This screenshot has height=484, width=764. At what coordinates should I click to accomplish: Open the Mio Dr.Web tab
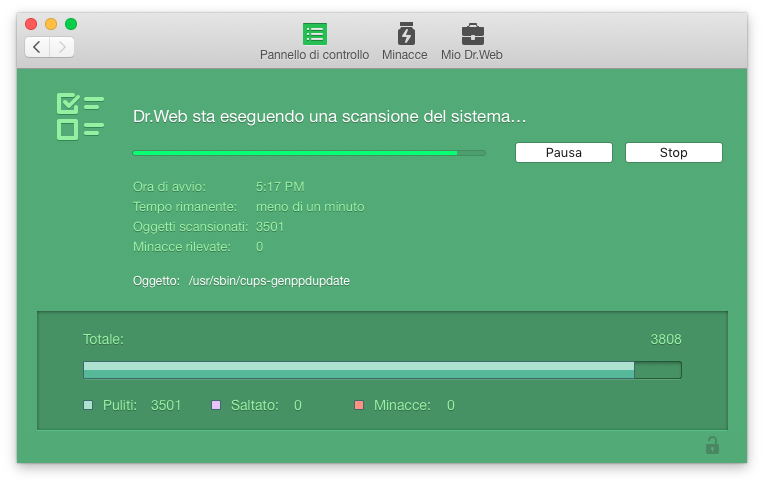coord(472,42)
